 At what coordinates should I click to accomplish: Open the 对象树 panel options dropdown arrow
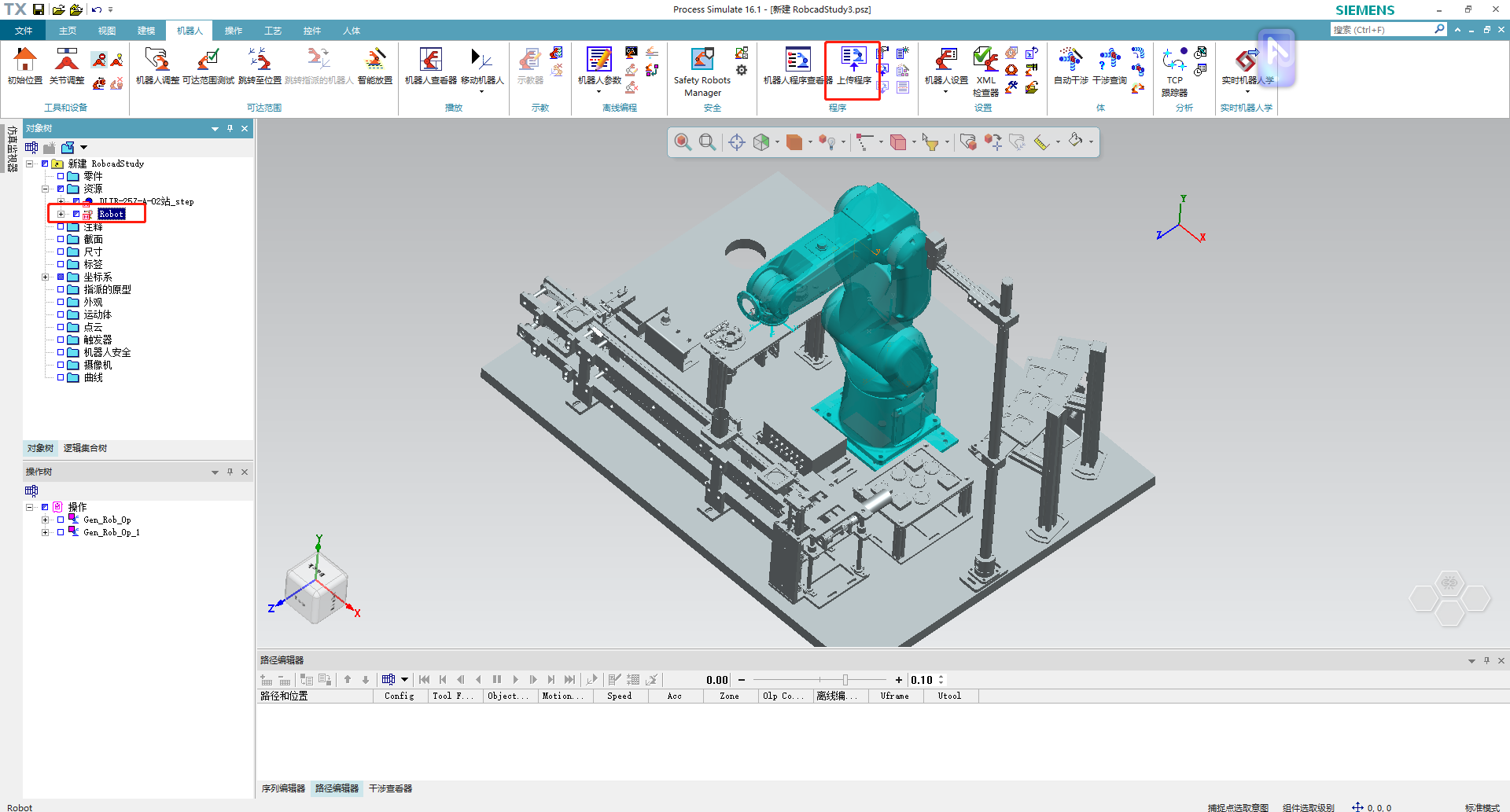[x=215, y=129]
